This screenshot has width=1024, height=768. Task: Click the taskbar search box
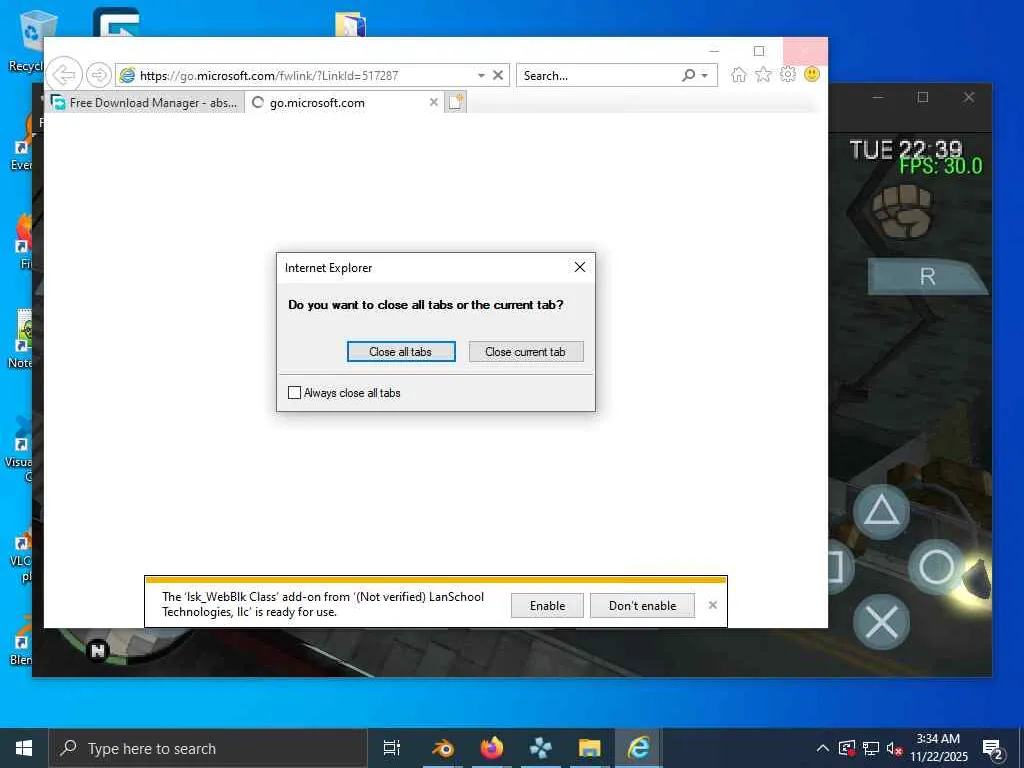(x=208, y=748)
